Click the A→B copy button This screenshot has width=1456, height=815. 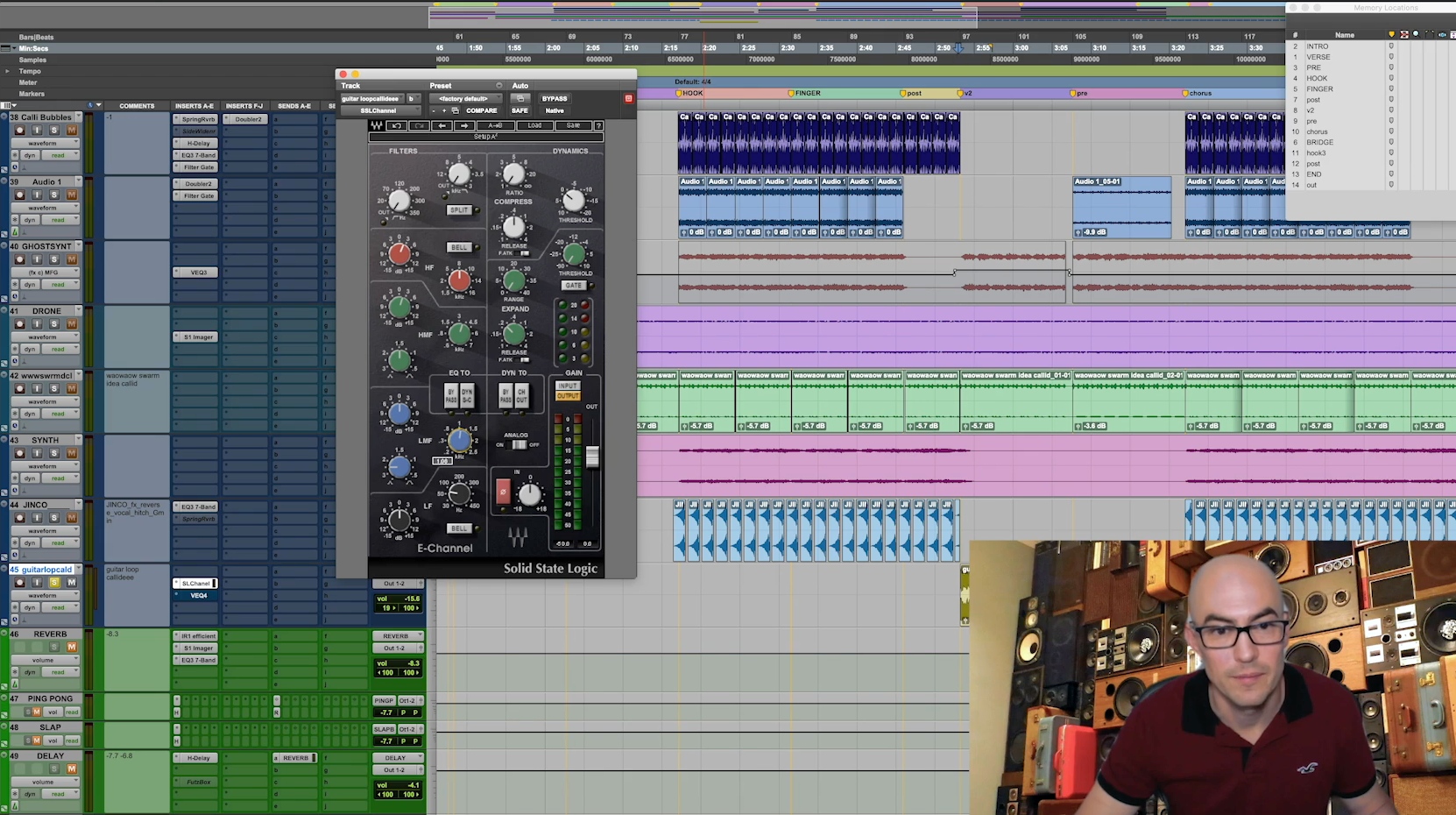click(x=496, y=125)
